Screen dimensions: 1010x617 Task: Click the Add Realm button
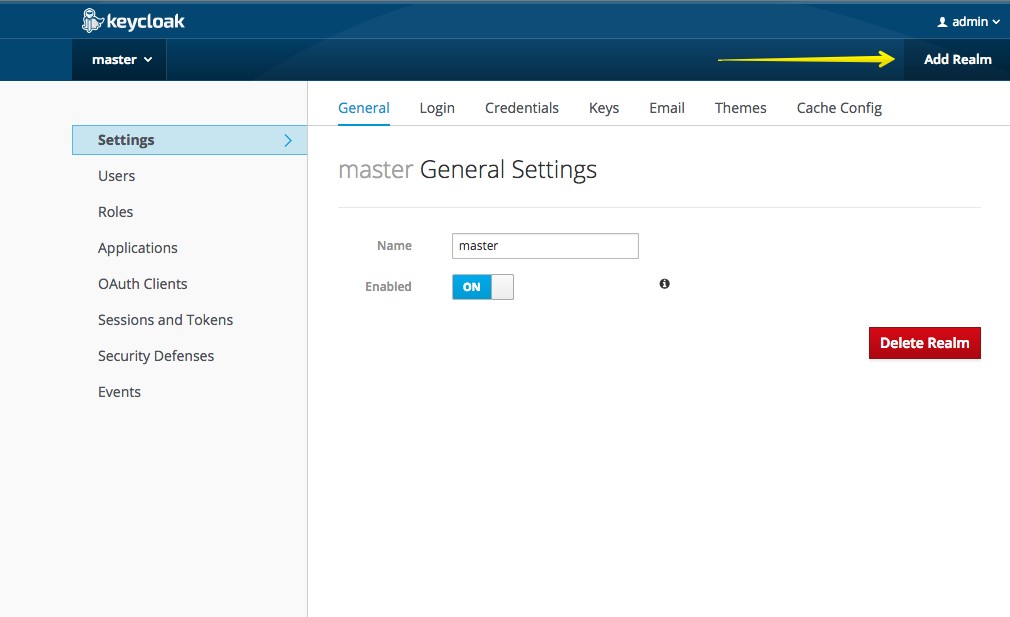[x=957, y=60]
